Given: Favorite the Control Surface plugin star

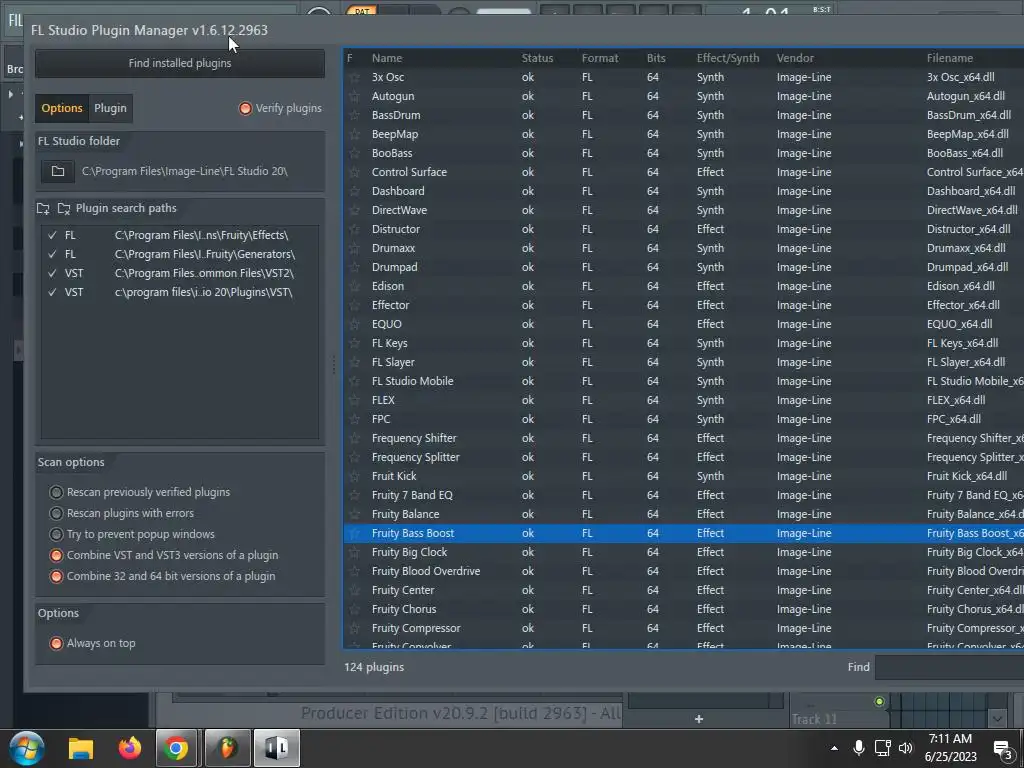Looking at the screenshot, I should point(354,172).
